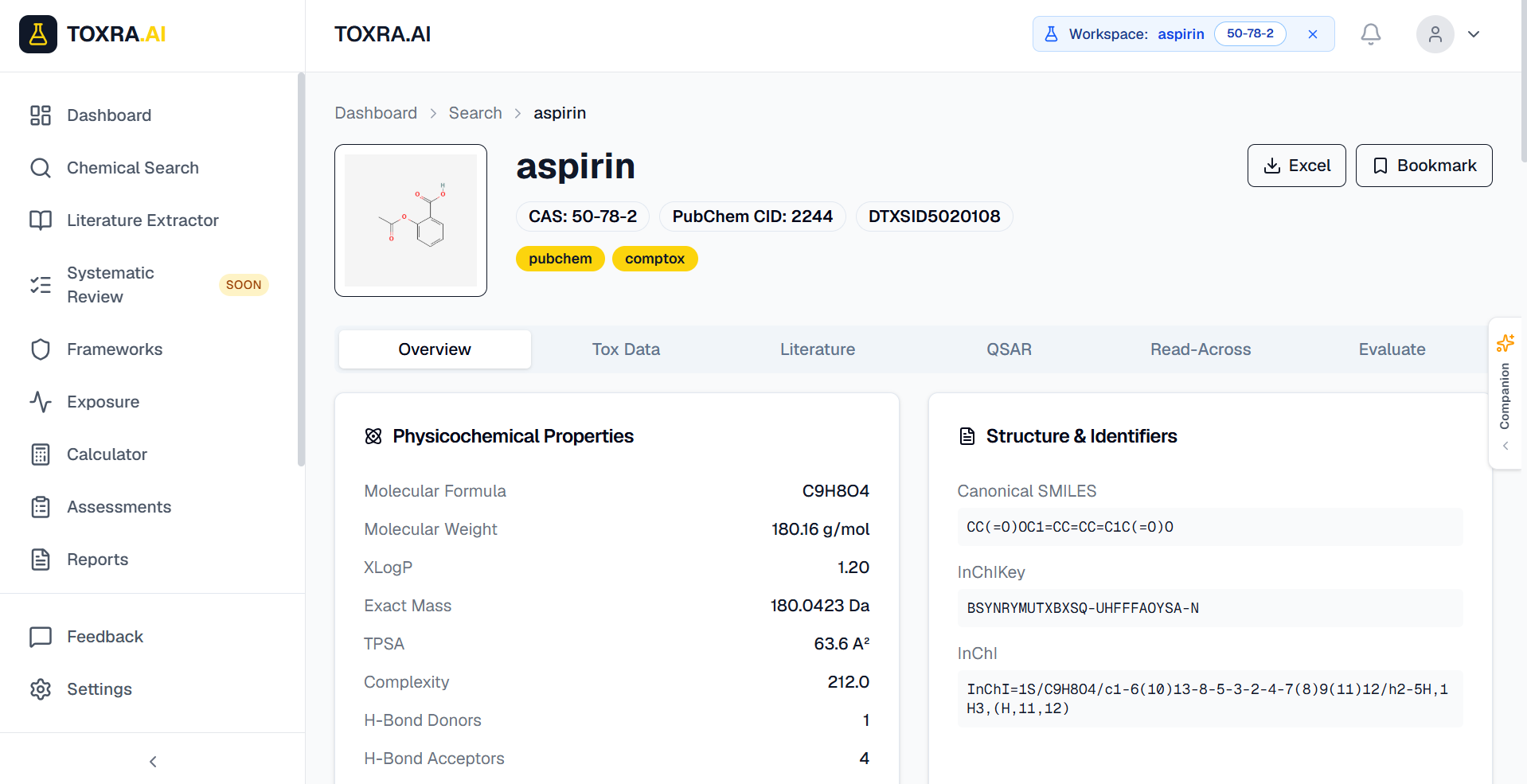Viewport: 1527px width, 784px height.
Task: Click the Exposure activity pulse icon
Action: (x=41, y=402)
